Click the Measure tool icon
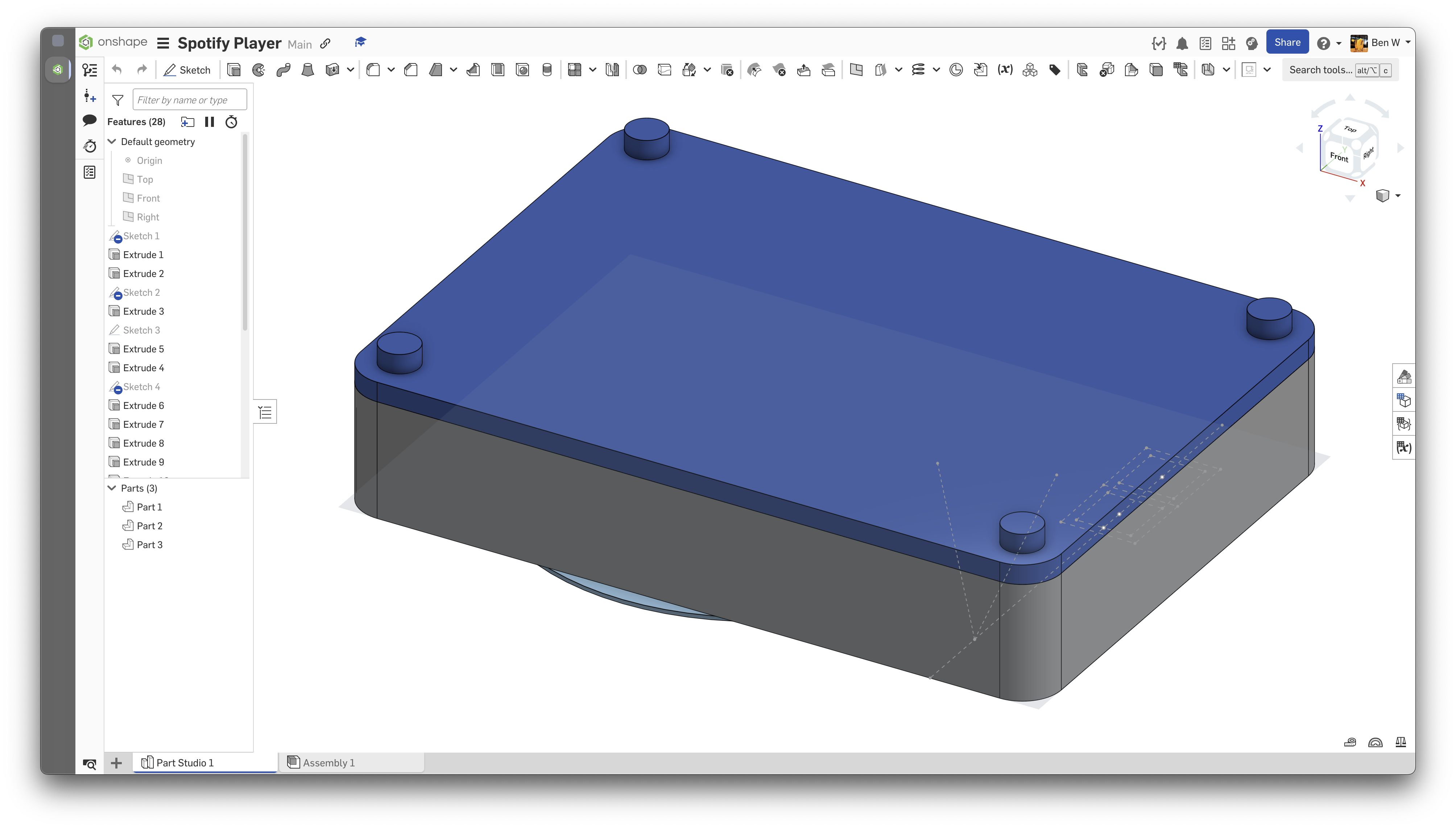The height and width of the screenshot is (828, 1456). (x=1350, y=742)
